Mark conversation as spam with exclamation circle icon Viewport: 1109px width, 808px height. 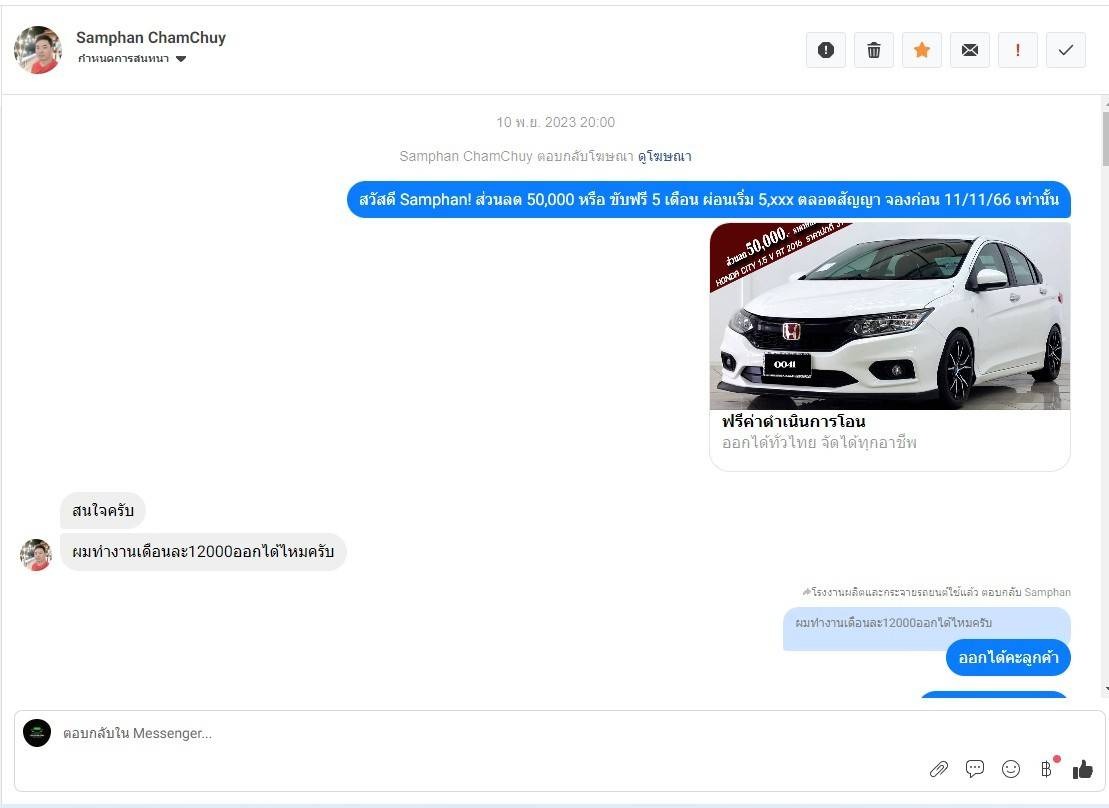point(825,50)
